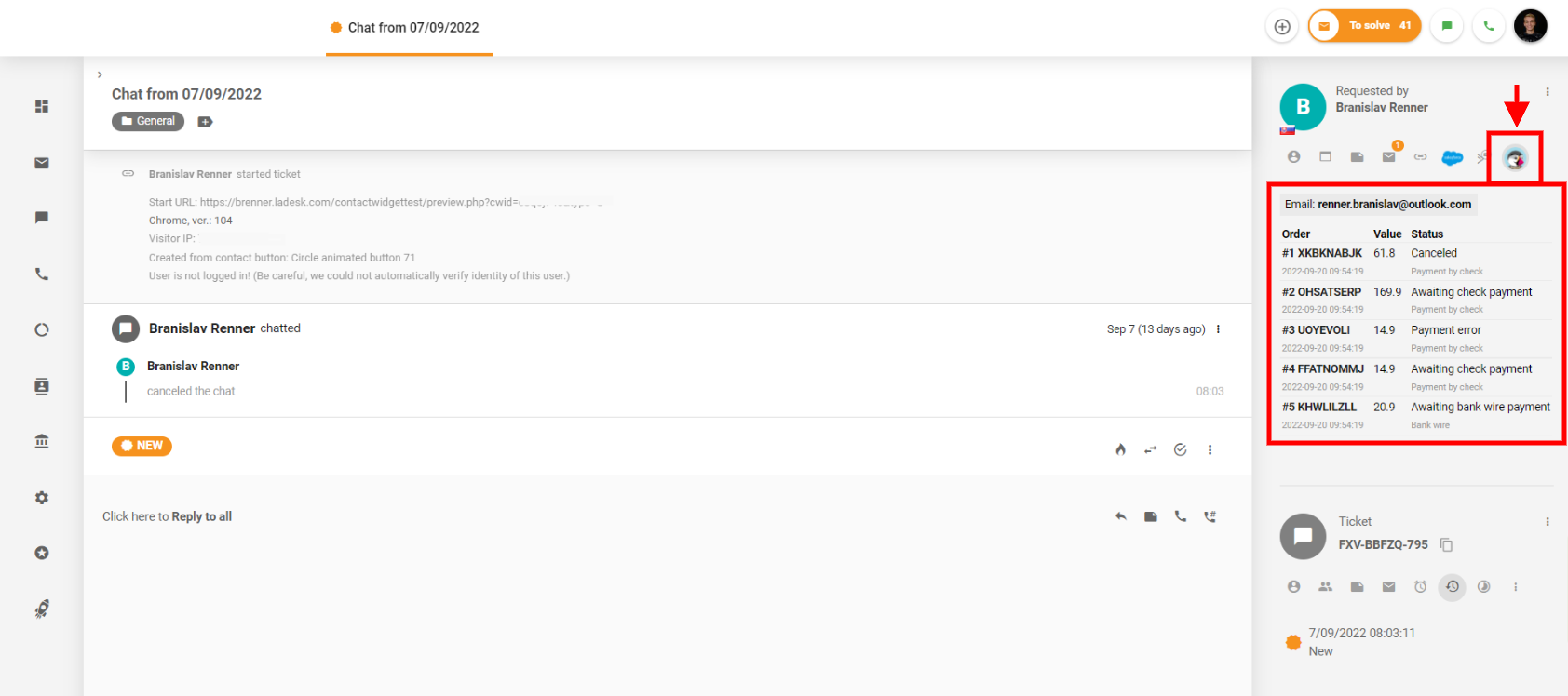Viewport: 1568px width, 696px height.
Task: Expand the collapsed panel chevron above title
Action: pyautogui.click(x=100, y=74)
